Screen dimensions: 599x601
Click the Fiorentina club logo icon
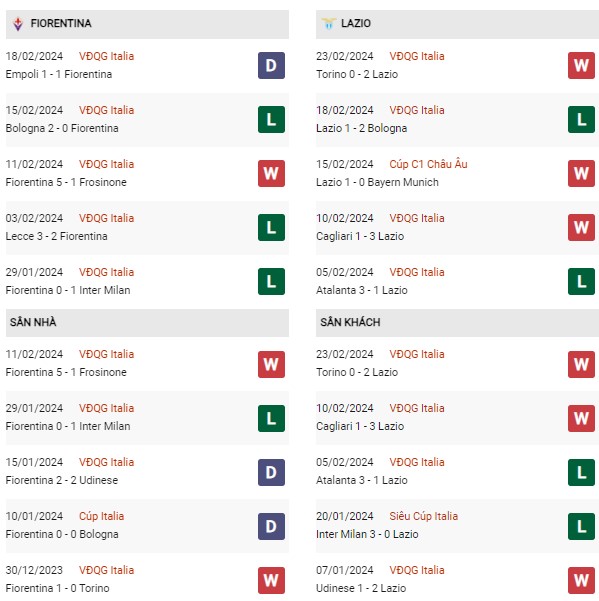click(18, 24)
